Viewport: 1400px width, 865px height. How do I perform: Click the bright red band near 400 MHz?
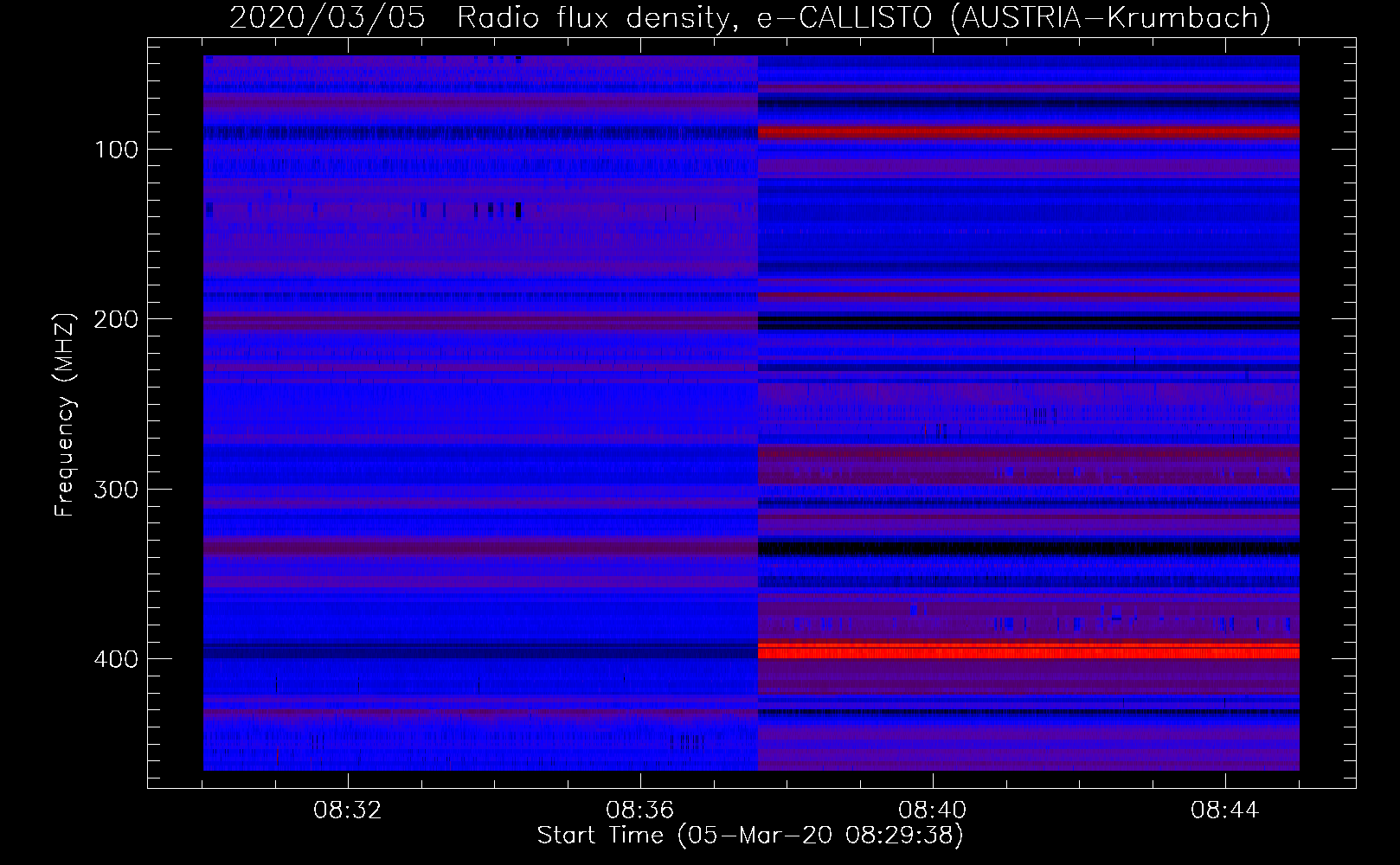pos(1028,650)
